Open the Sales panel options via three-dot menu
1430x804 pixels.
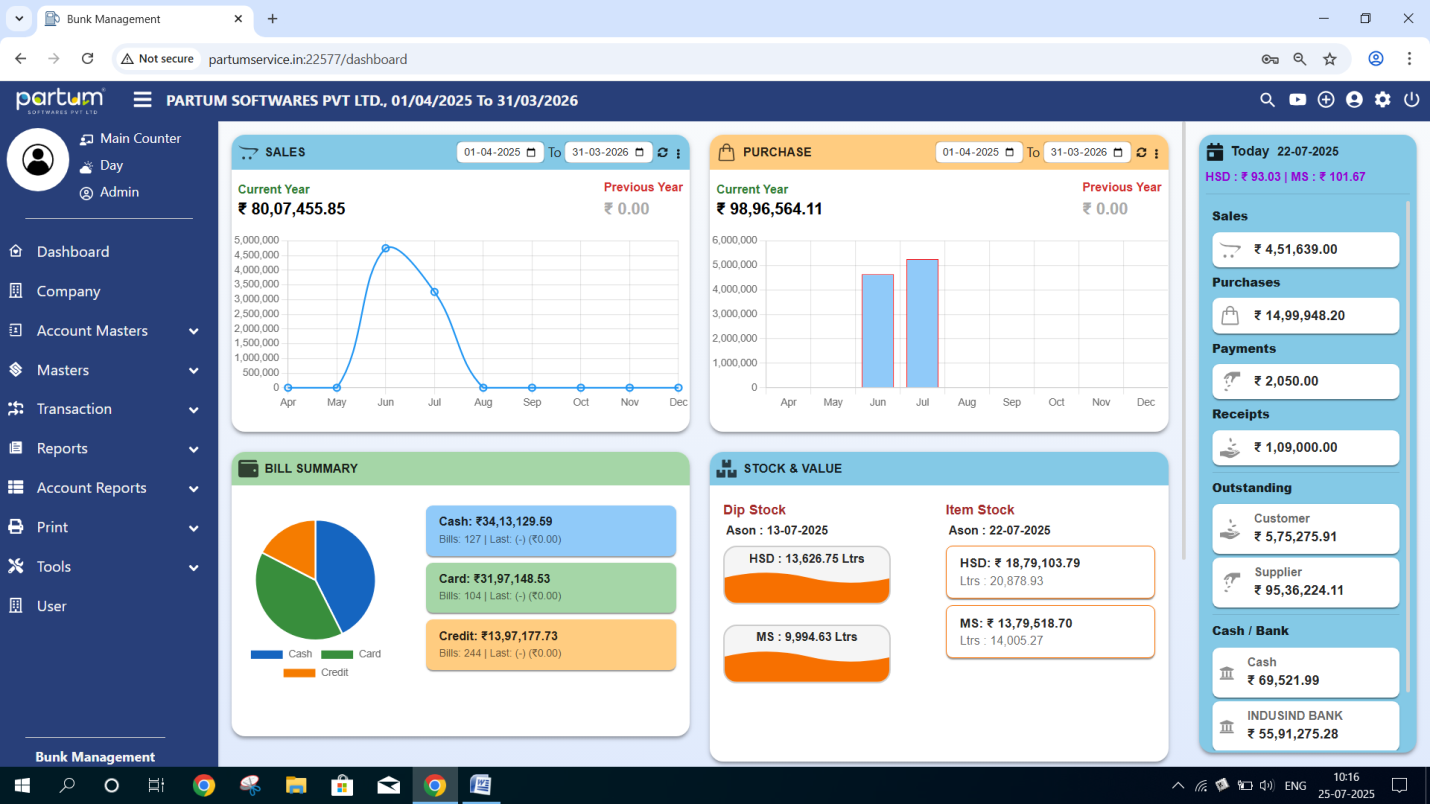tap(678, 152)
